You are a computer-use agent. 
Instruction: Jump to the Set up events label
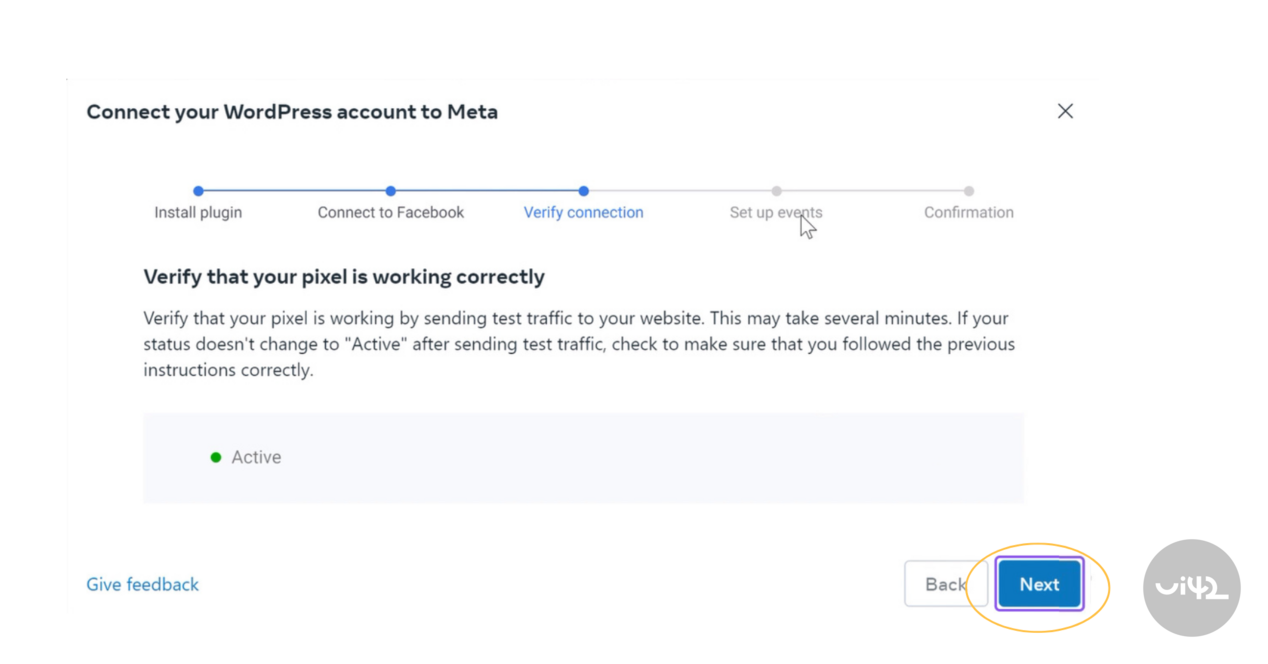click(775, 212)
